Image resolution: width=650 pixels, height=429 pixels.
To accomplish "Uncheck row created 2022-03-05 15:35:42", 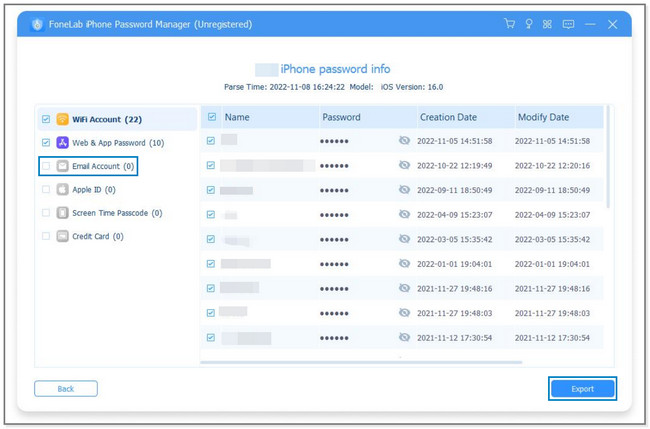I will click(x=211, y=239).
